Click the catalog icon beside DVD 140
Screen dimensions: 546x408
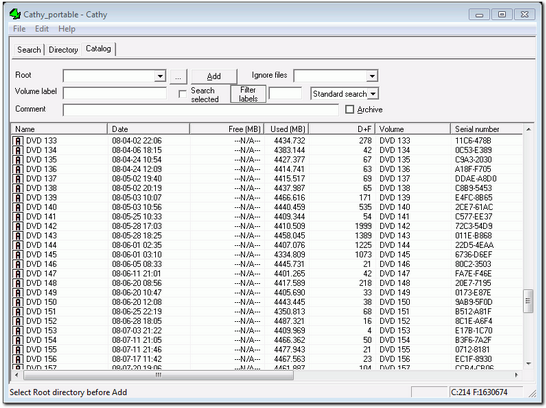click(x=18, y=207)
